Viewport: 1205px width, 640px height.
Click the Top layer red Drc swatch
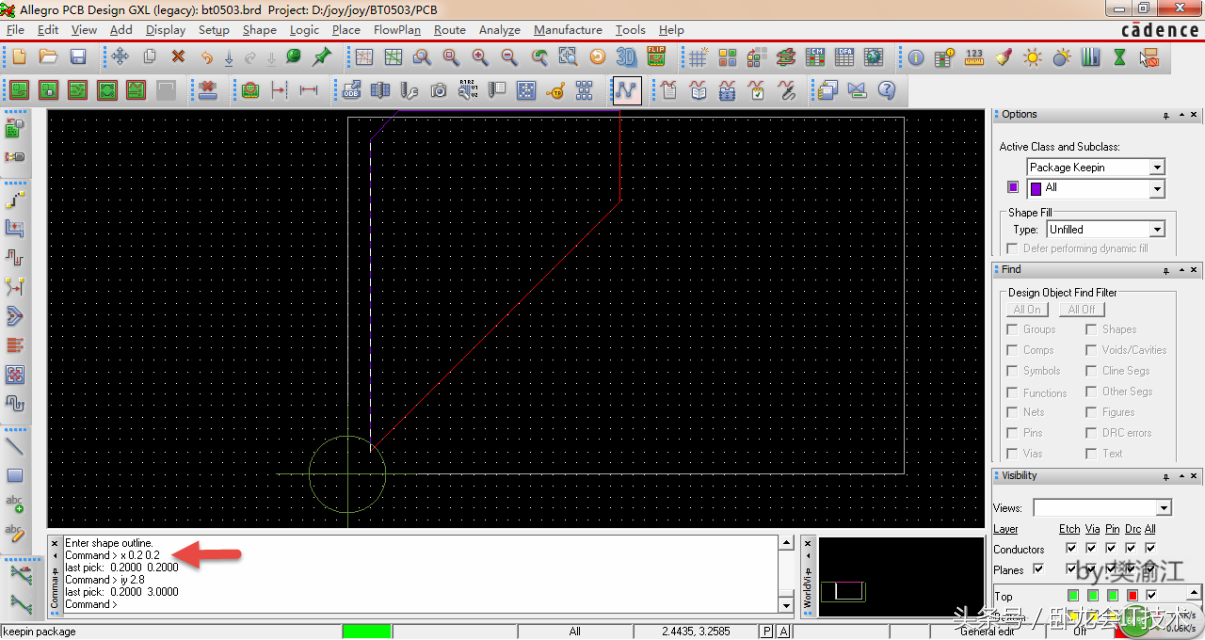[x=1131, y=596]
